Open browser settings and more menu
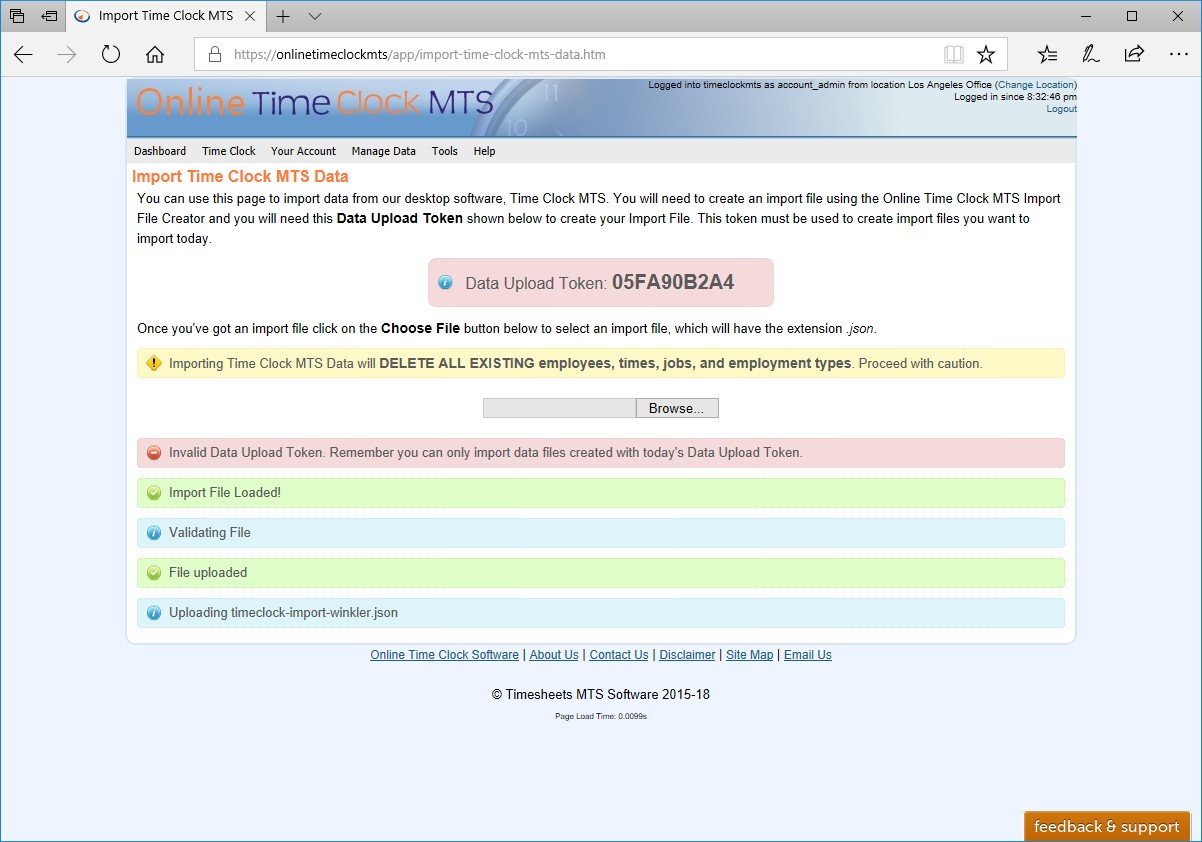 pyautogui.click(x=1177, y=55)
